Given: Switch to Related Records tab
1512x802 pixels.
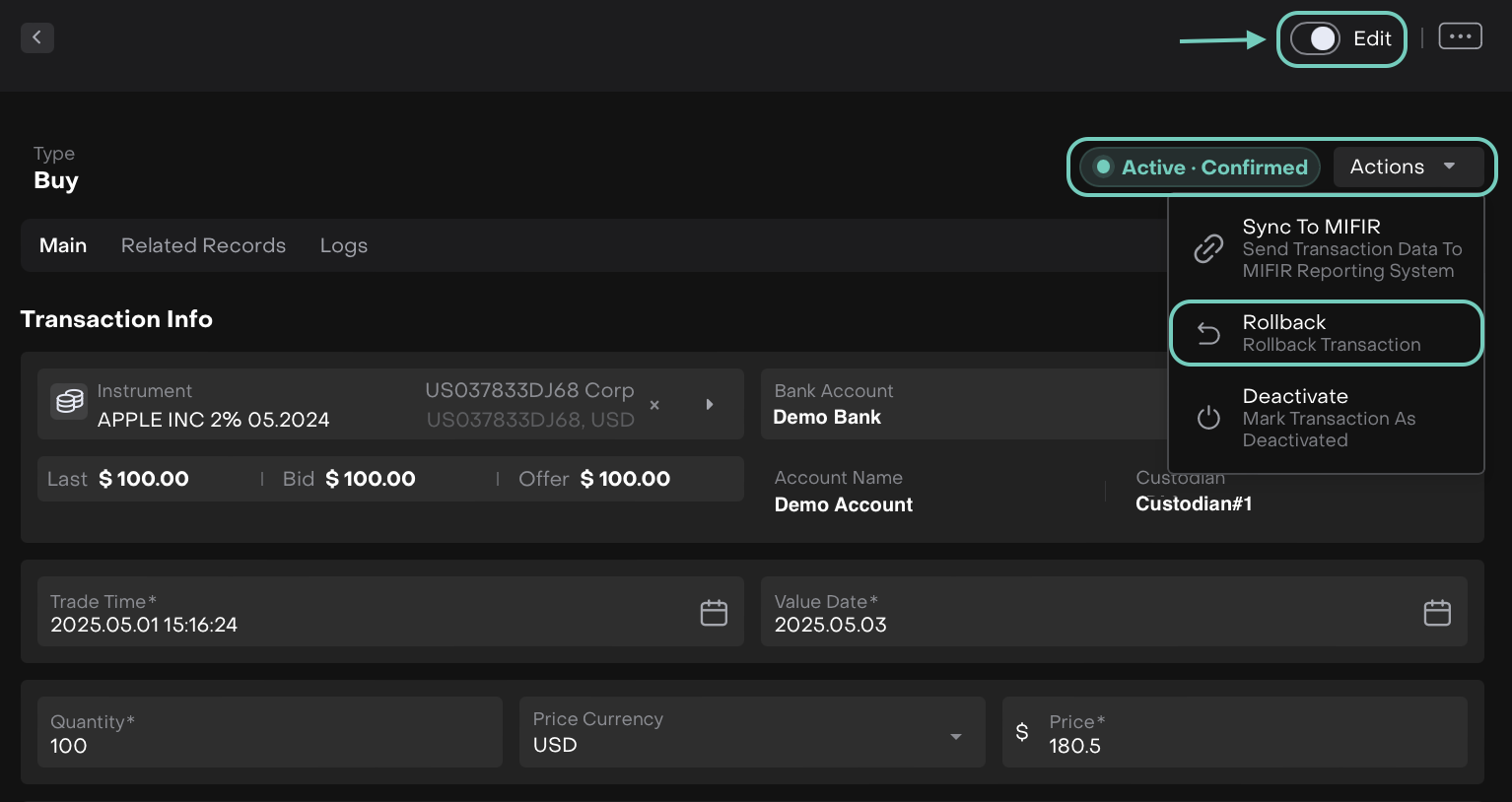Looking at the screenshot, I should pyautogui.click(x=203, y=245).
